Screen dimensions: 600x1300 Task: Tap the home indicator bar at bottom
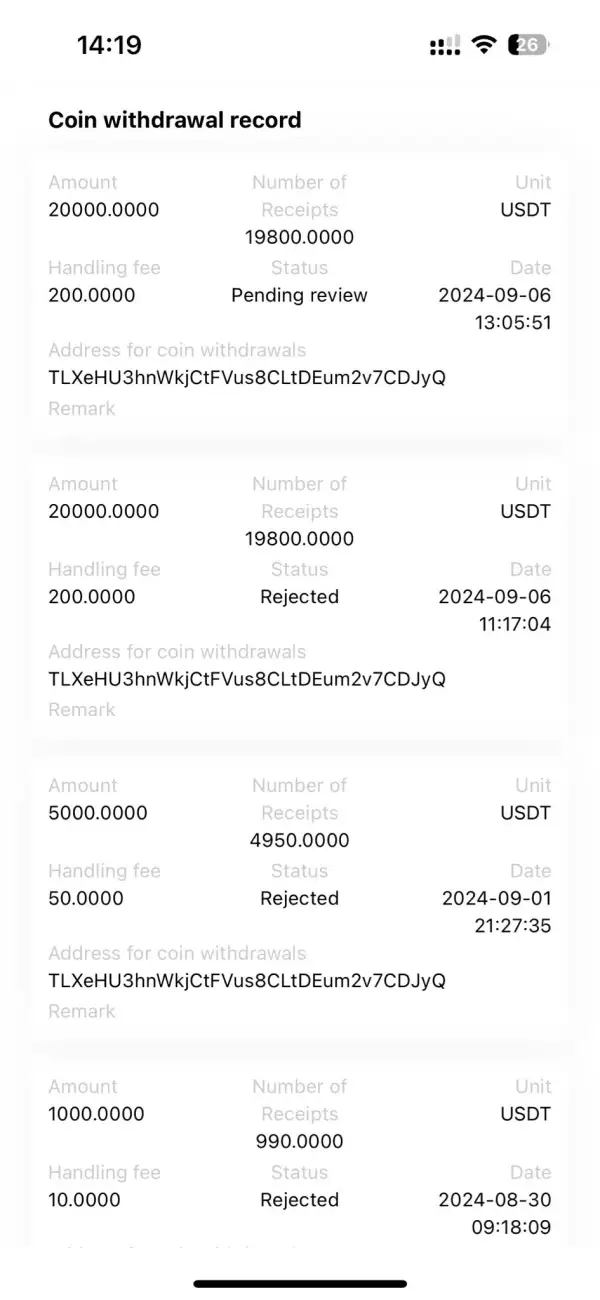(300, 1283)
